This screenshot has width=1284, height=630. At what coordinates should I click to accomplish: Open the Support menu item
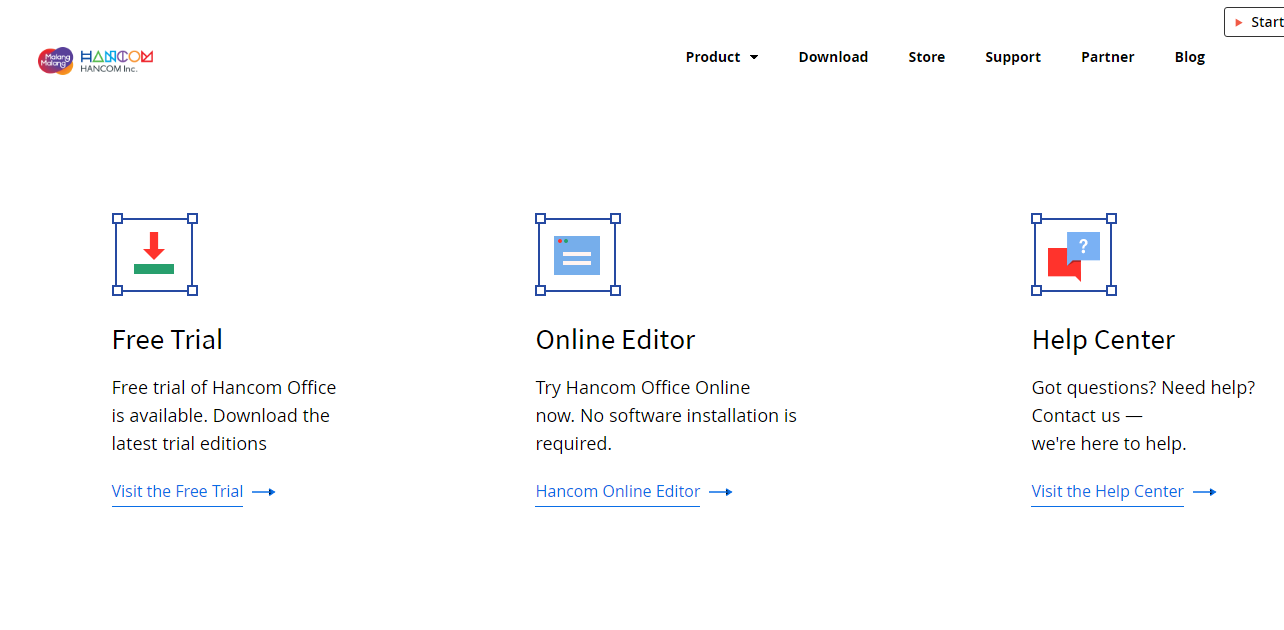pyautogui.click(x=1013, y=57)
